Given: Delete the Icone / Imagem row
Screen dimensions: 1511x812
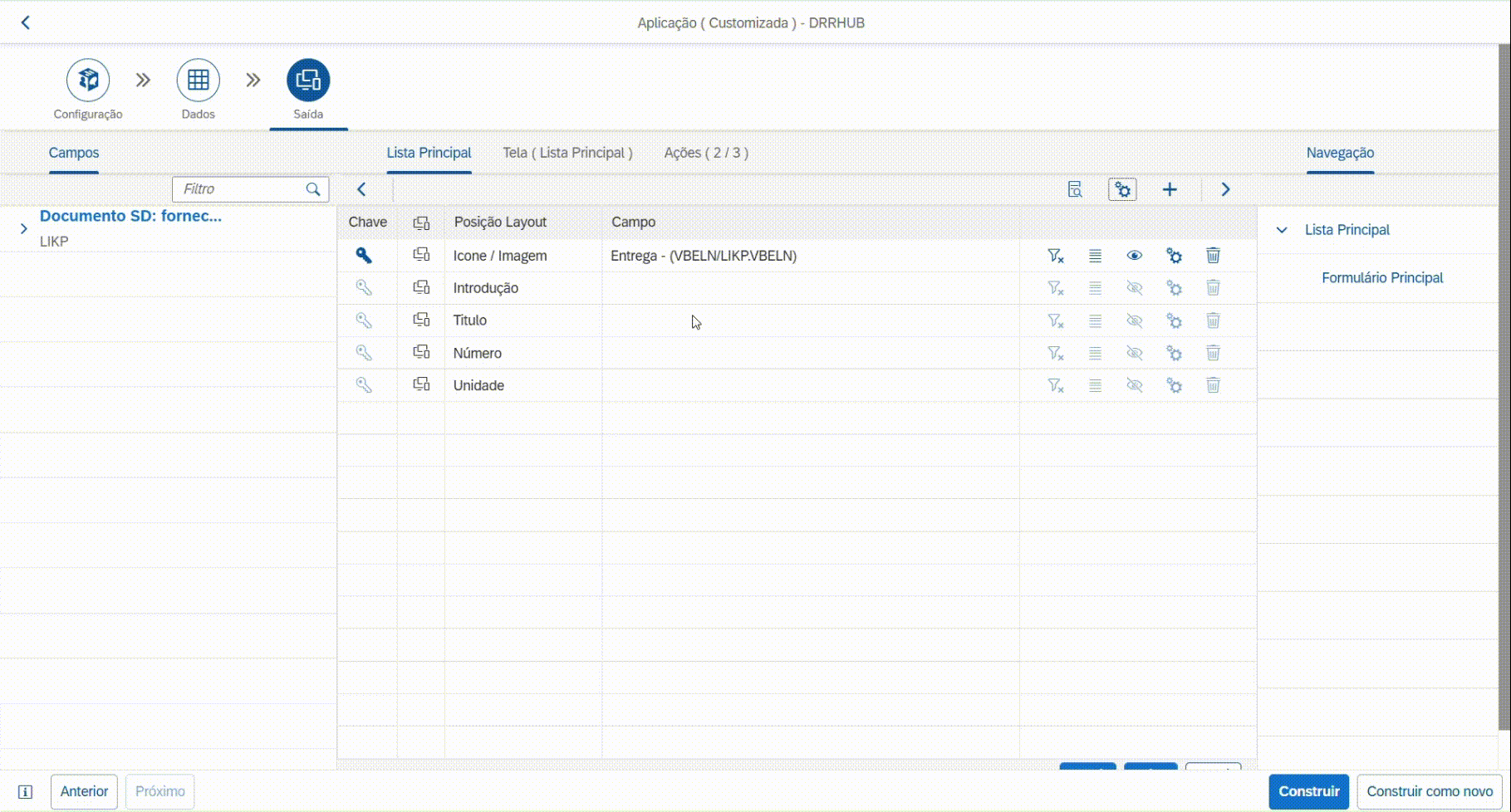Looking at the screenshot, I should (1213, 256).
